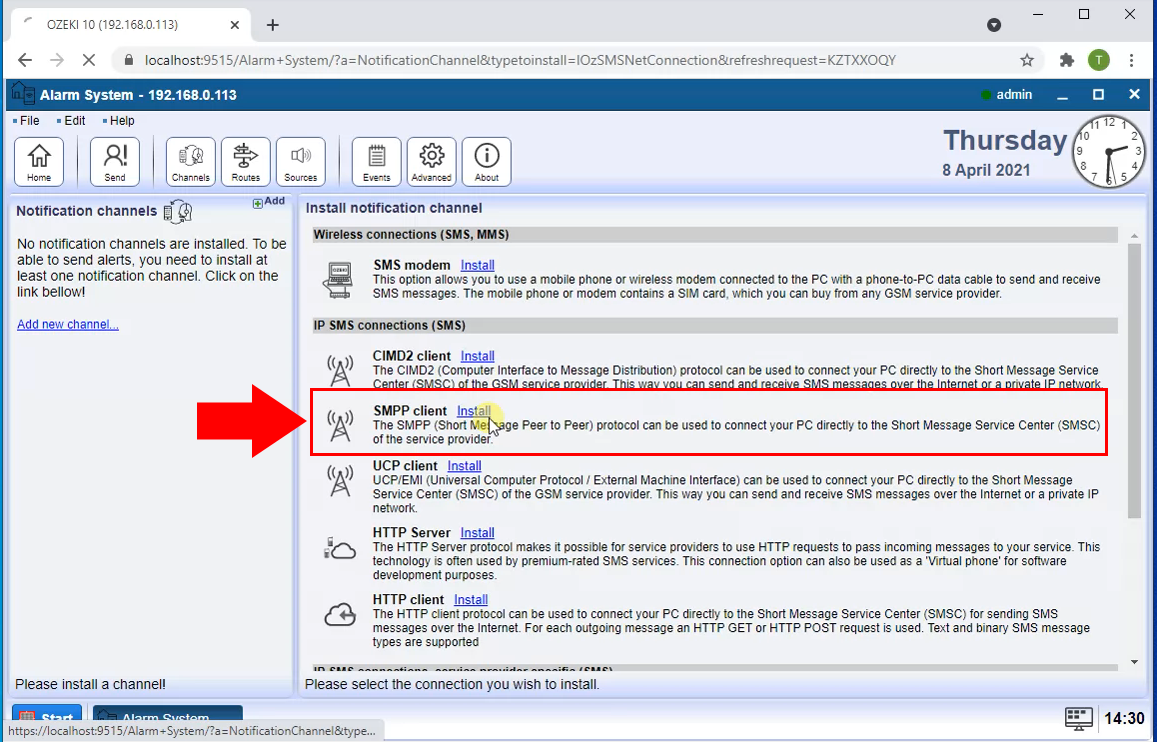Click the UCP client antenna icon
The width and height of the screenshot is (1157, 742).
click(340, 481)
